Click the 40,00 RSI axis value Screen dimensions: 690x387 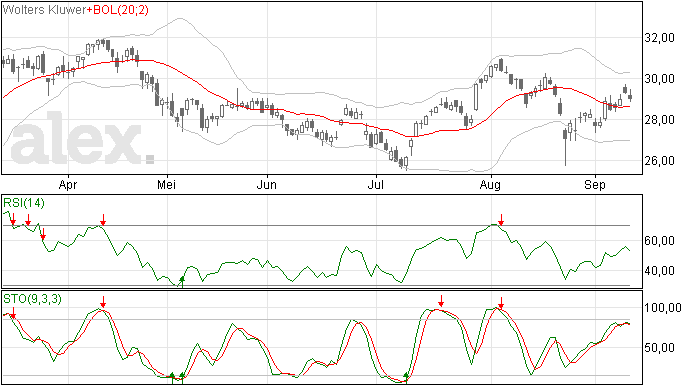pyautogui.click(x=659, y=271)
